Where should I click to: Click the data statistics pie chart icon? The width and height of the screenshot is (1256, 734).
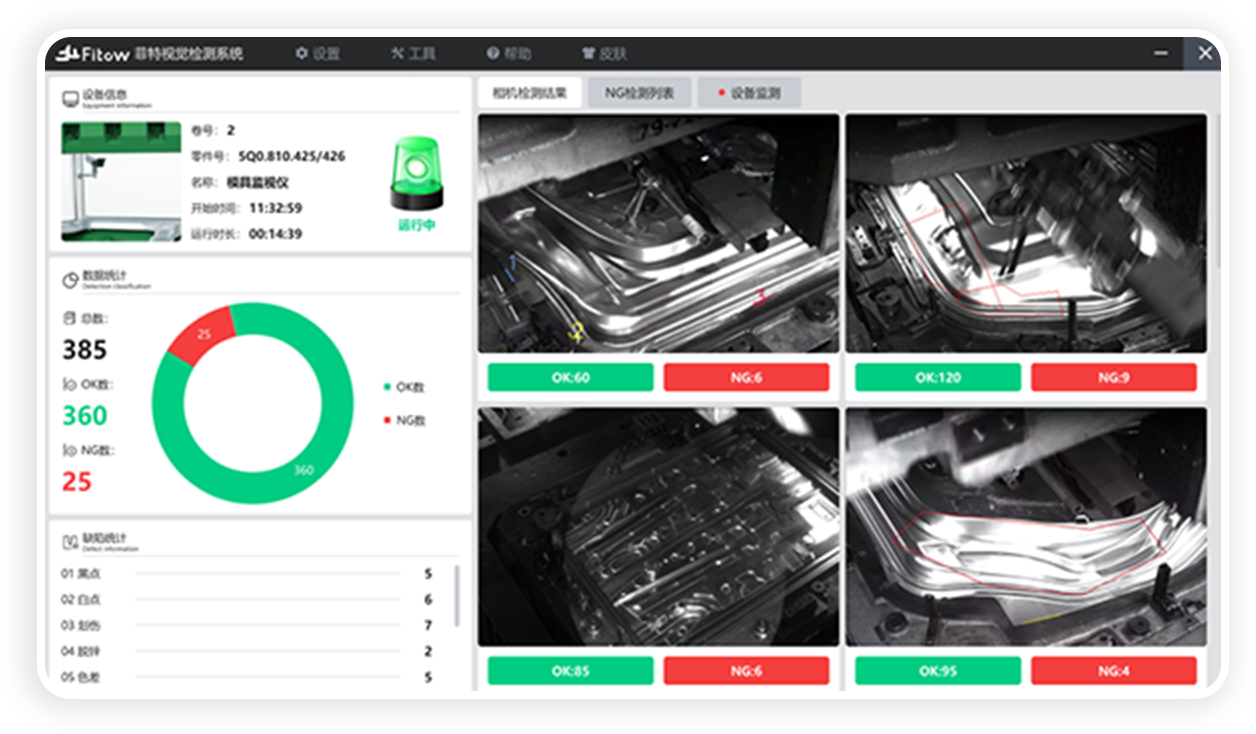(x=71, y=280)
